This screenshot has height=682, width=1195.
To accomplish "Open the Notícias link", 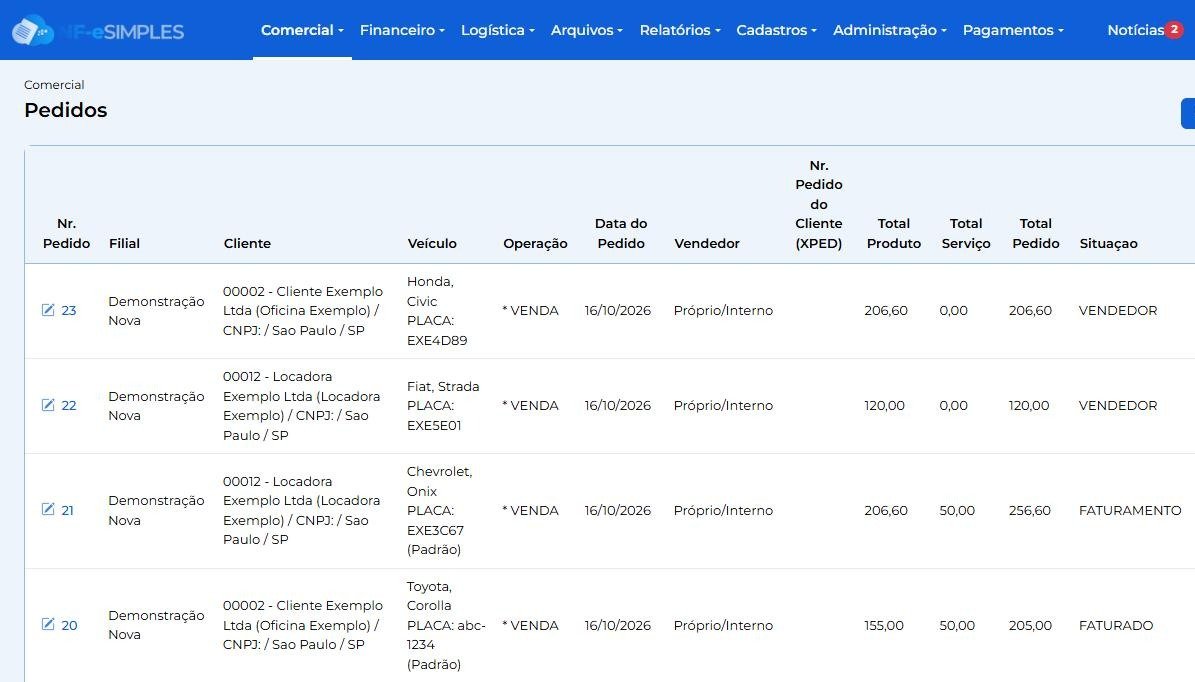I will coord(1135,30).
